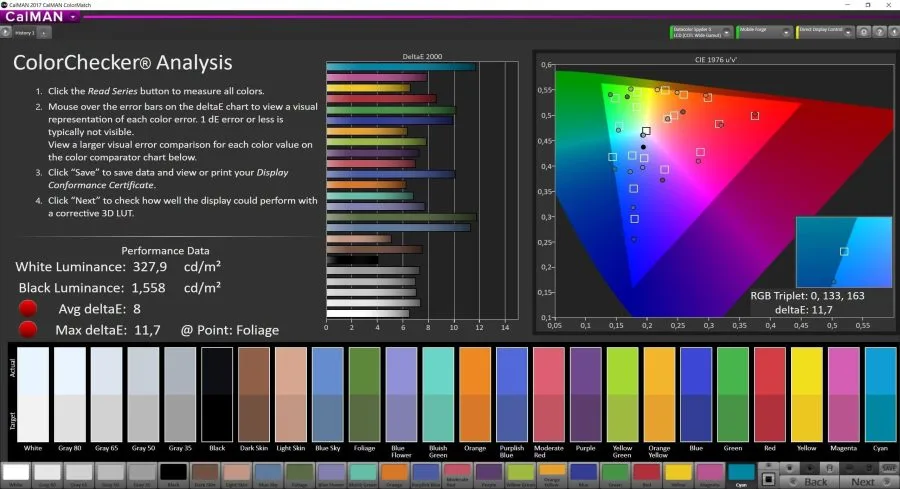
Task: Click the '@ Point: Foliage' text
Action: click(230, 330)
